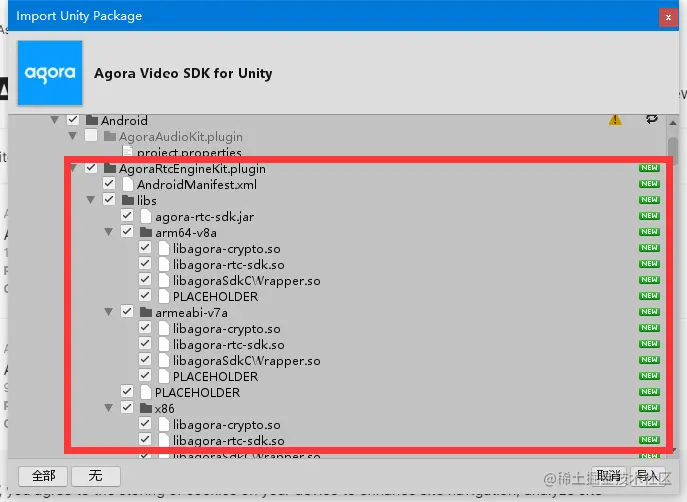
Task: Click the refresh arrows icon on Android row
Action: [x=652, y=119]
